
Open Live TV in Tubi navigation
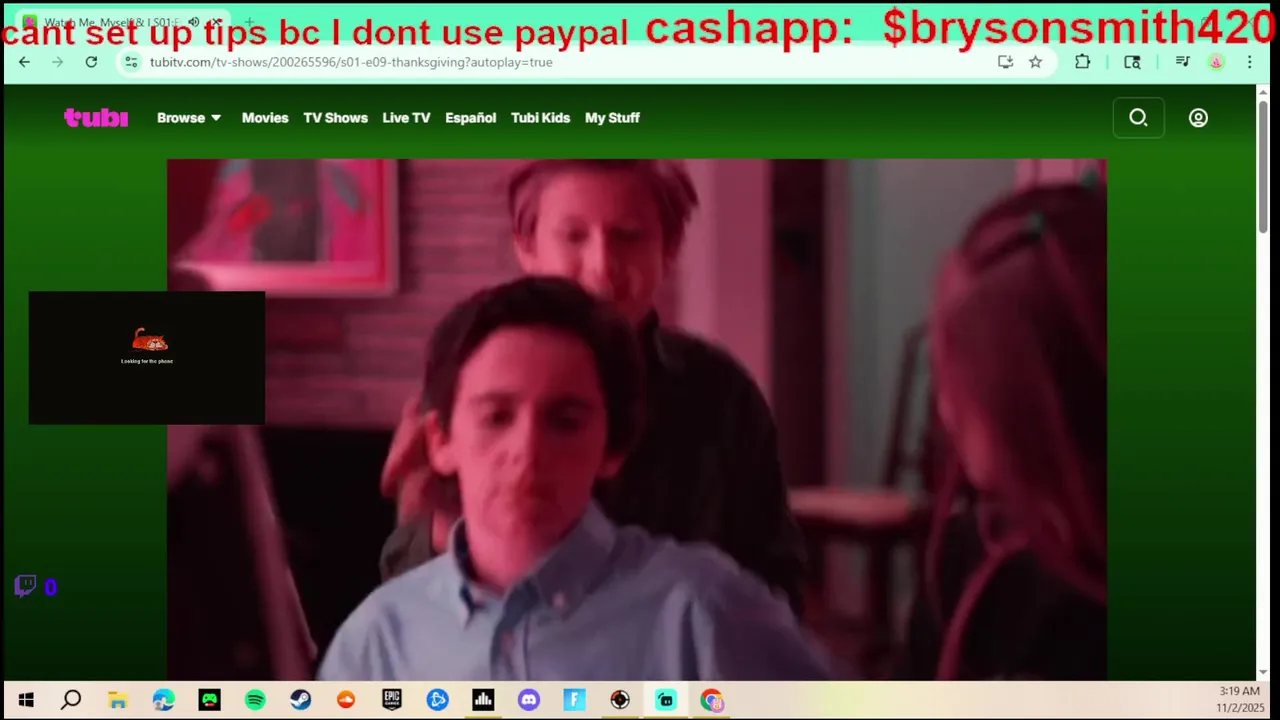pyautogui.click(x=406, y=118)
